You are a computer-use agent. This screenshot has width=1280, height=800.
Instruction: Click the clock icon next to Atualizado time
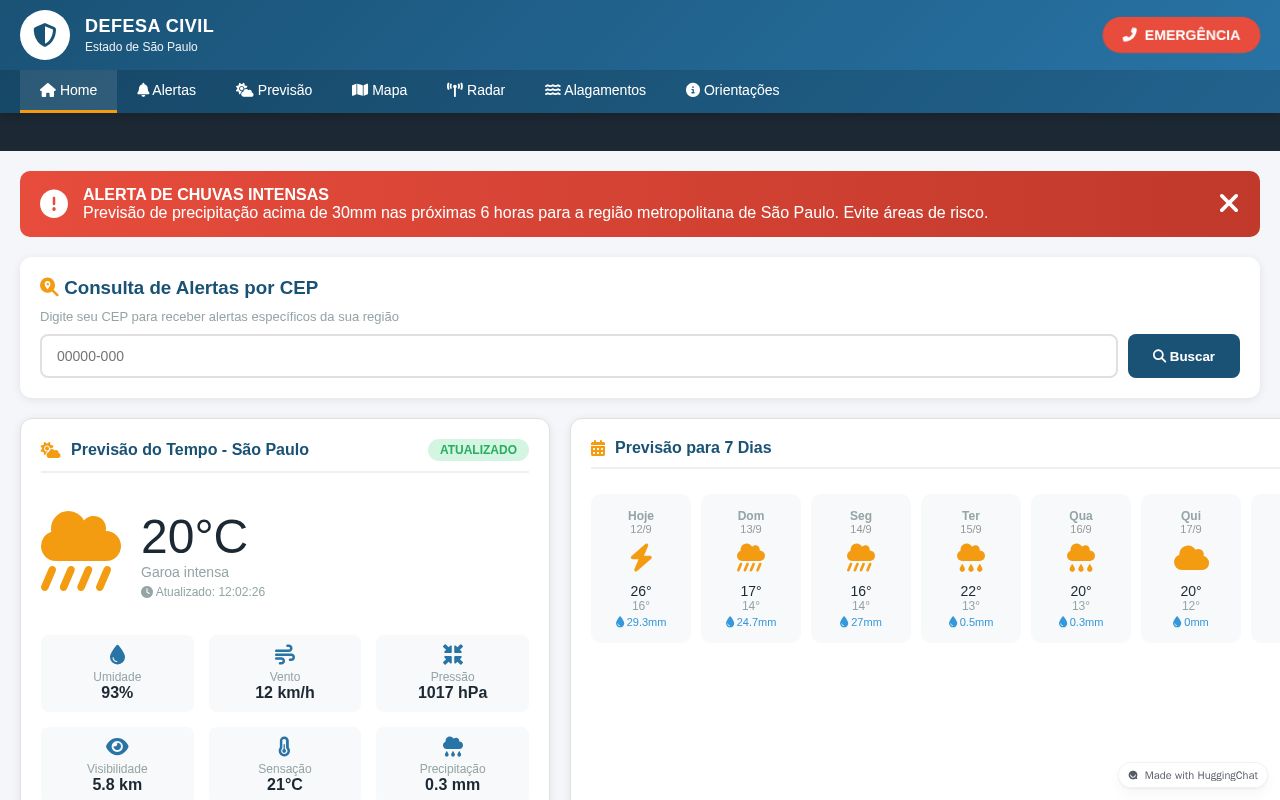coord(147,592)
